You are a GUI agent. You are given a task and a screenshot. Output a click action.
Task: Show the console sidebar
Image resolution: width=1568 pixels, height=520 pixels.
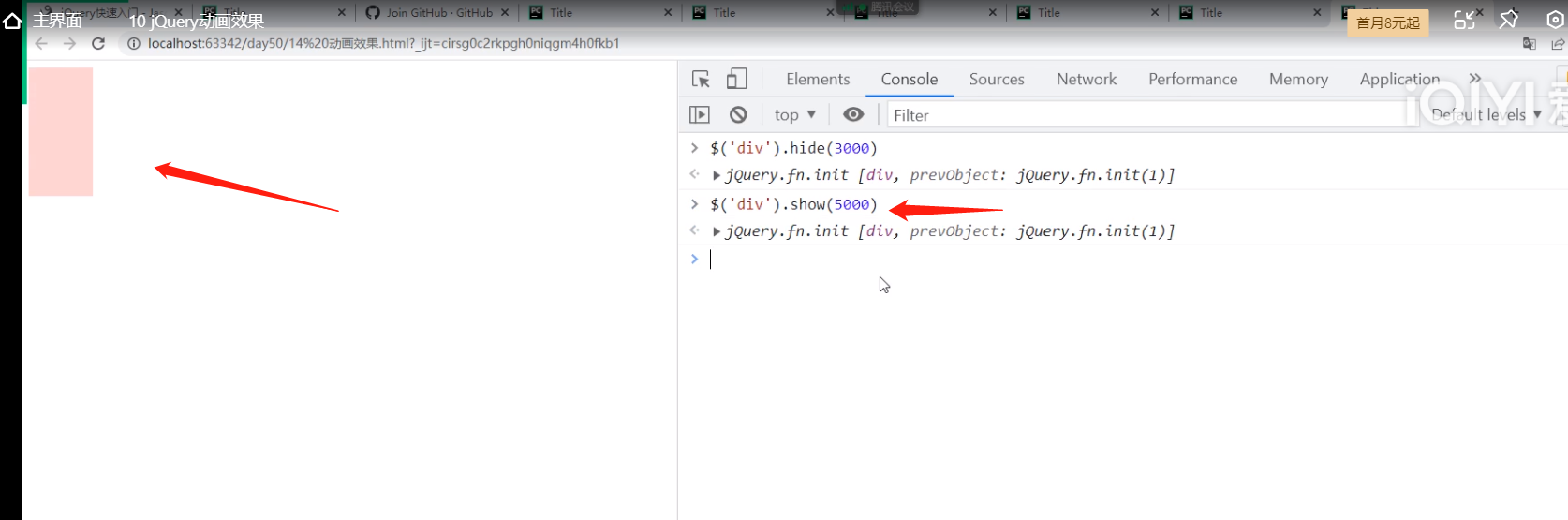pyautogui.click(x=700, y=115)
